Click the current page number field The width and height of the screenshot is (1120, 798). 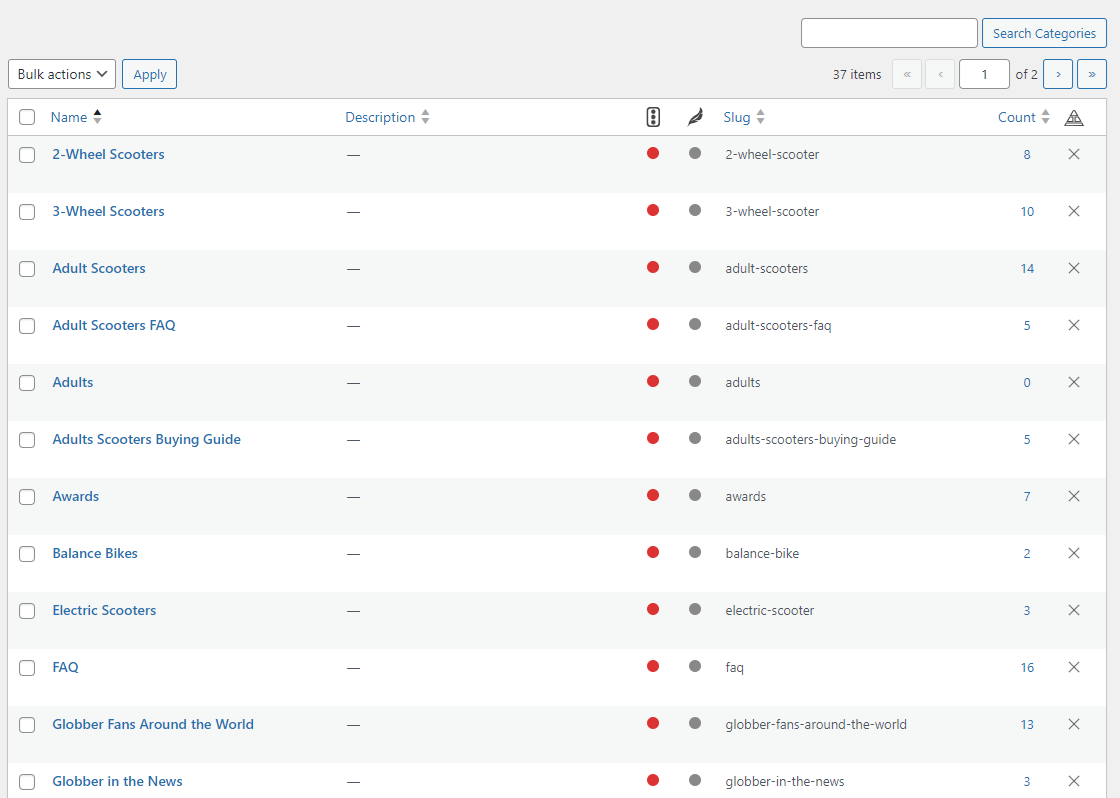coord(984,74)
